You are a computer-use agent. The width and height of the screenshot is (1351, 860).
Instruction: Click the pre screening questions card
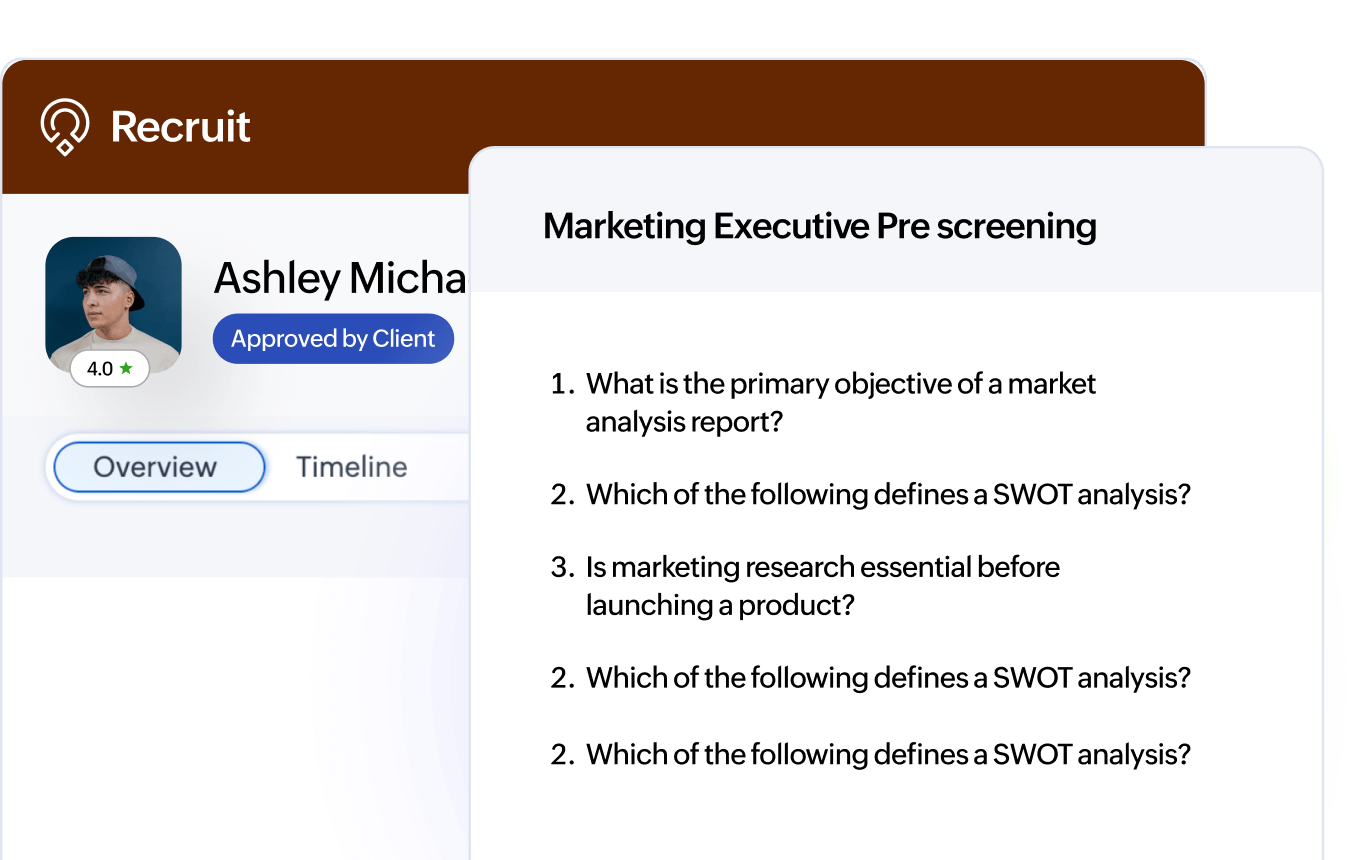[x=895, y=500]
